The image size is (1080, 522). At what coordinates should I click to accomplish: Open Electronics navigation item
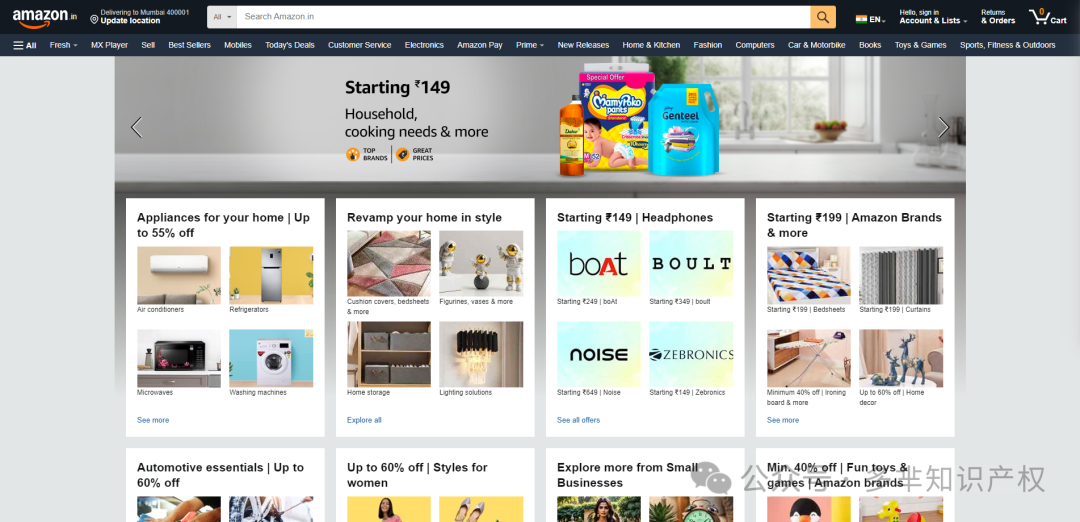[424, 45]
